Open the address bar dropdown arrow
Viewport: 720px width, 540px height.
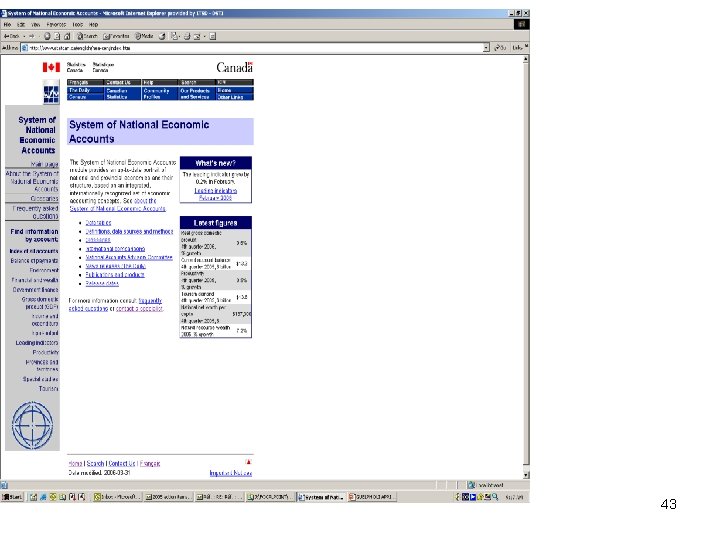point(486,48)
